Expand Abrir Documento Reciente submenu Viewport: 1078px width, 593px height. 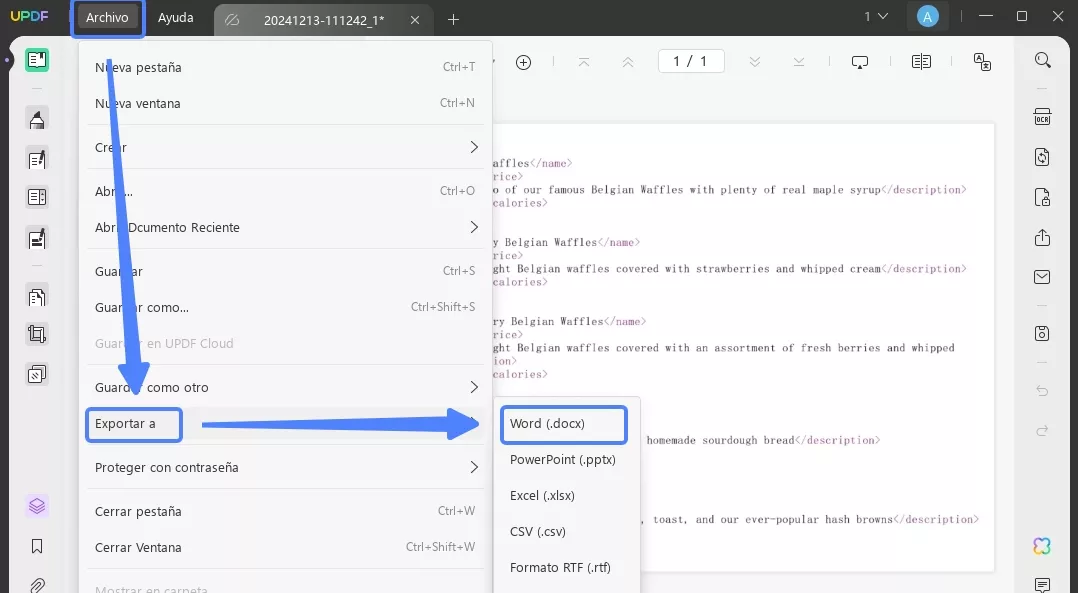[285, 227]
